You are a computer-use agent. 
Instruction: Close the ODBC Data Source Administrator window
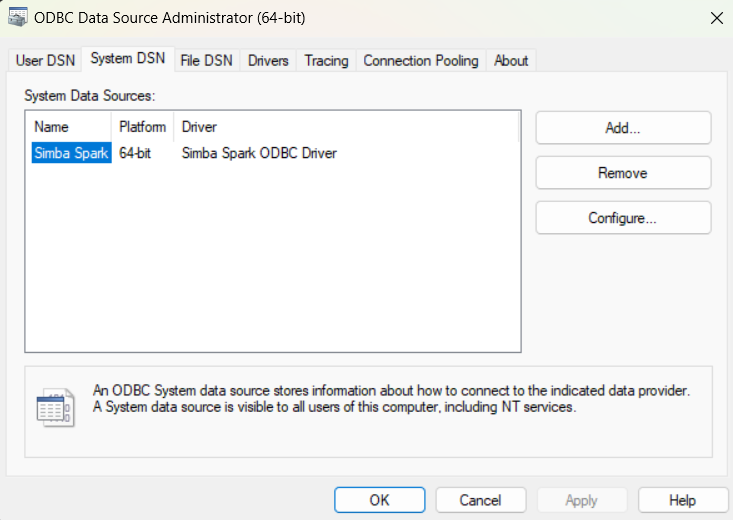pos(715,18)
